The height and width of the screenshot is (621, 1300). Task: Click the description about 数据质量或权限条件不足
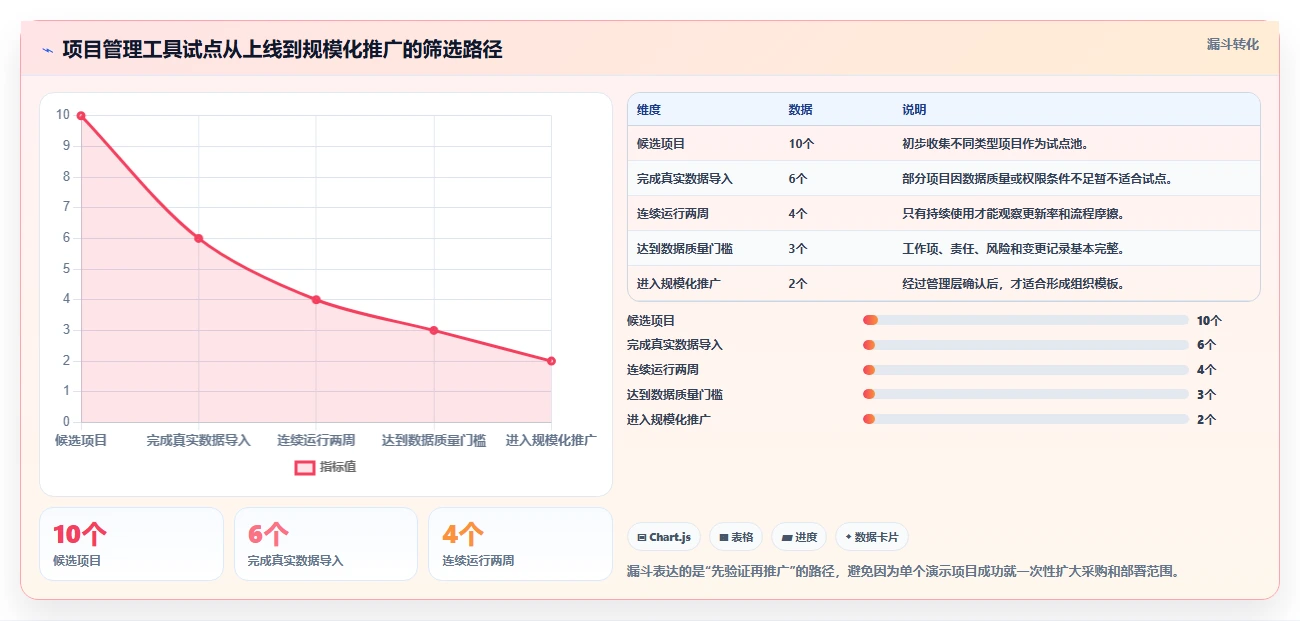click(1037, 179)
